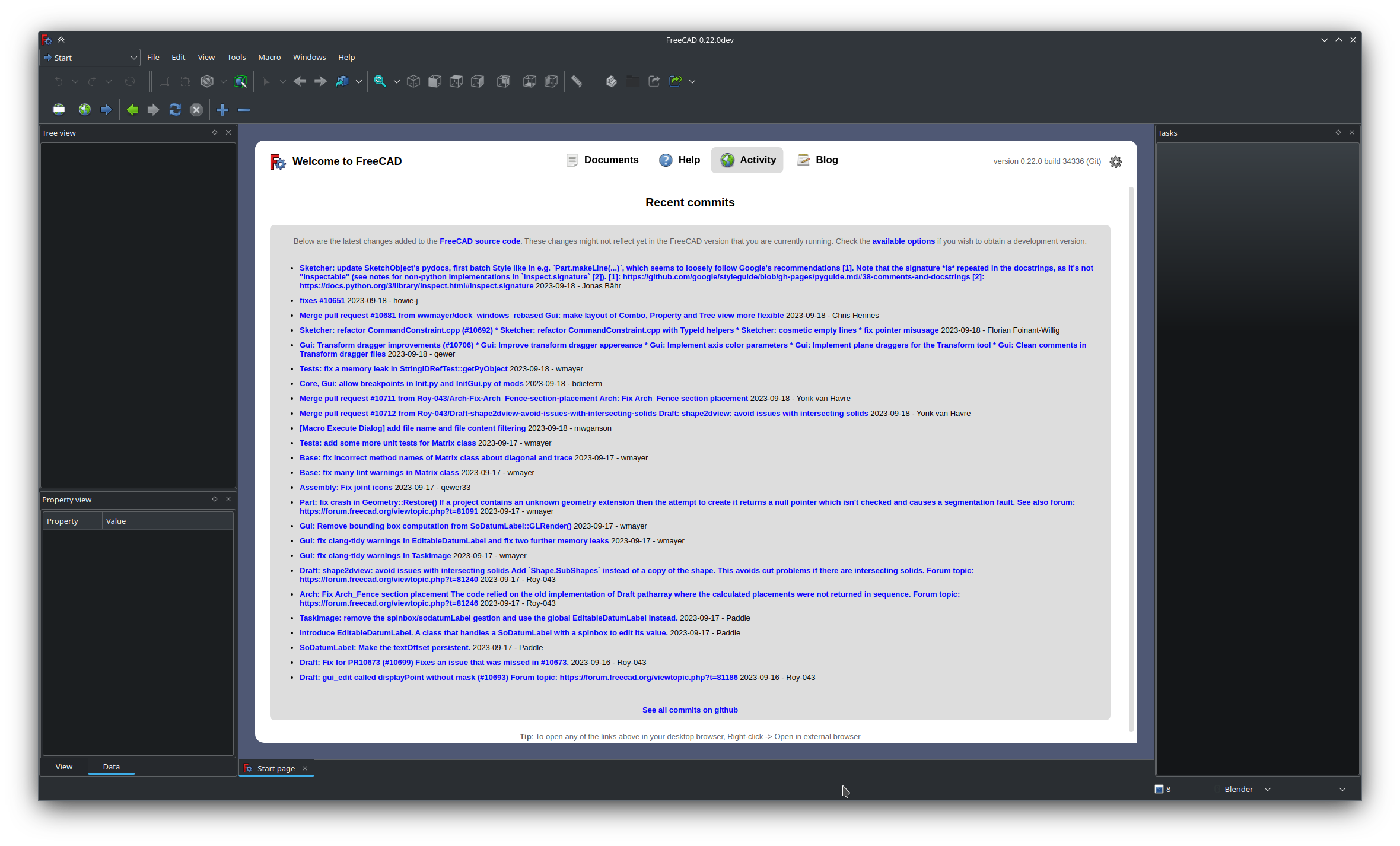This screenshot has height=846, width=1400.
Task: Toggle the View tab in Property panel
Action: pos(64,767)
